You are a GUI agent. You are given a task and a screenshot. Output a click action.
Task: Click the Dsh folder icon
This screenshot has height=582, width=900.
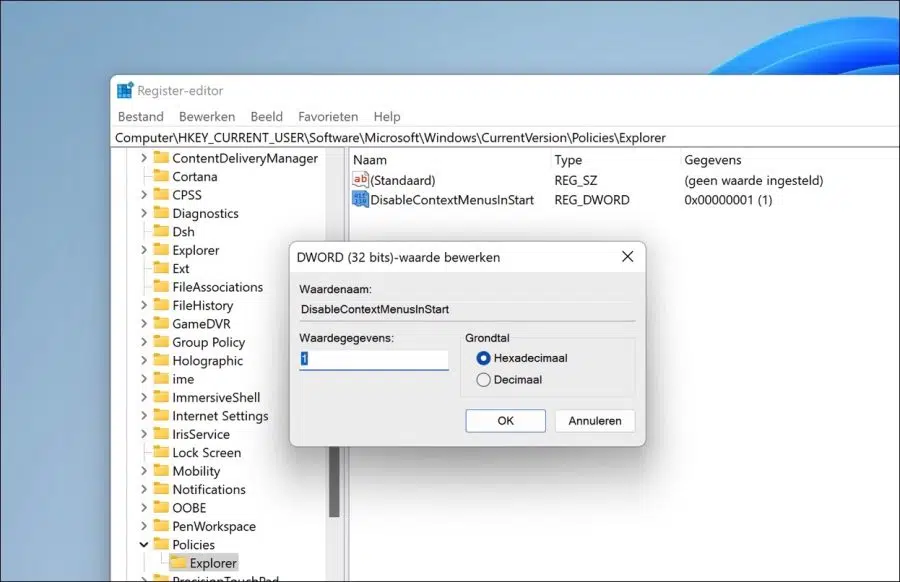(161, 231)
